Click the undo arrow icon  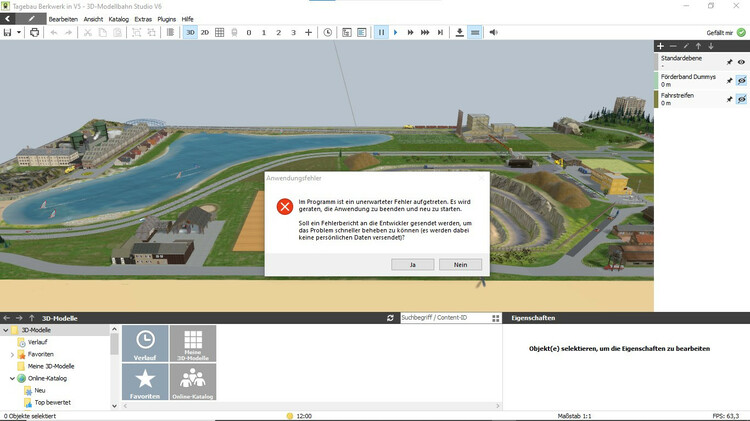pyautogui.click(x=54, y=33)
